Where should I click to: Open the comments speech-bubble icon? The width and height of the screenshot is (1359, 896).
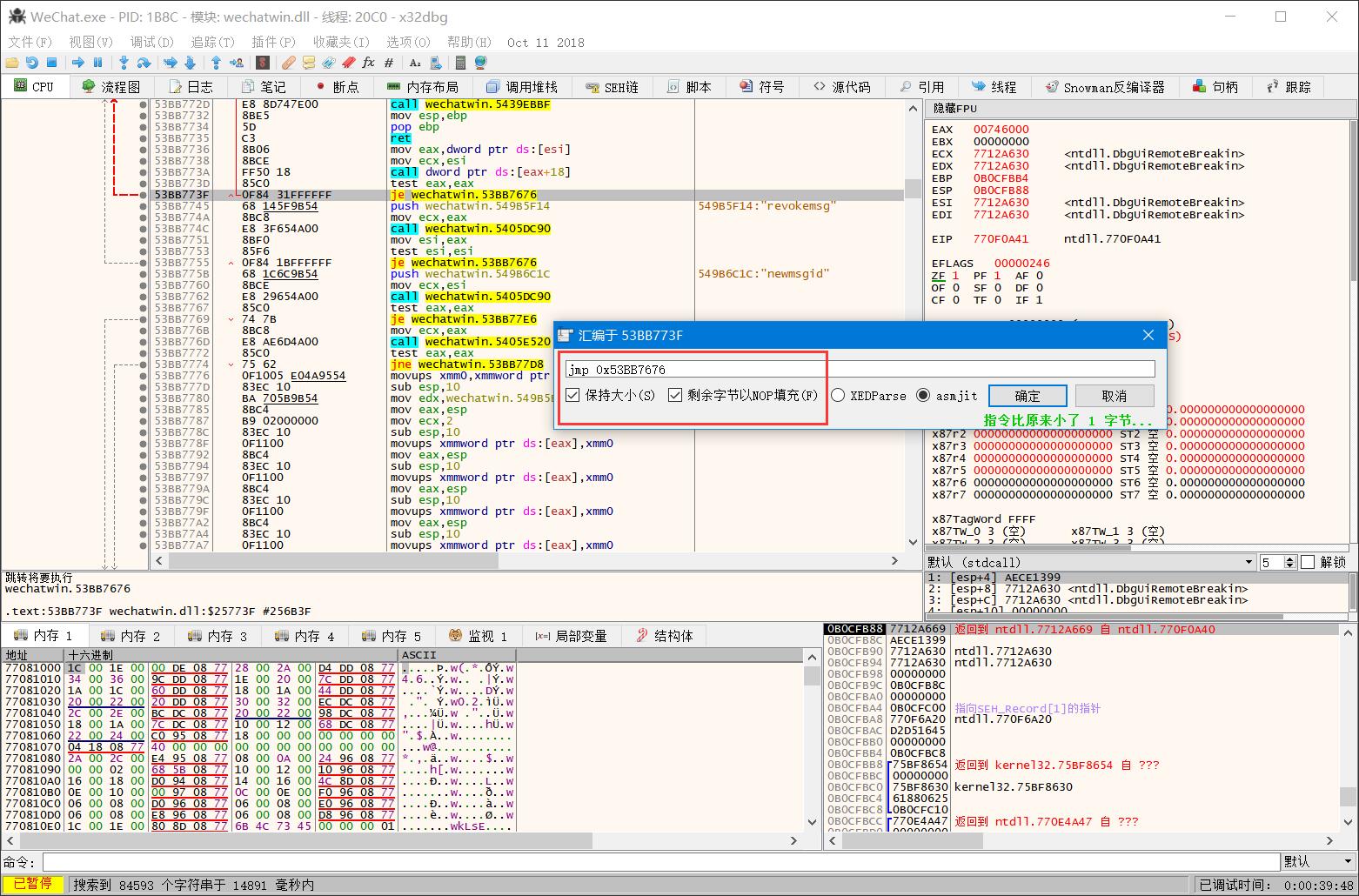[x=308, y=63]
